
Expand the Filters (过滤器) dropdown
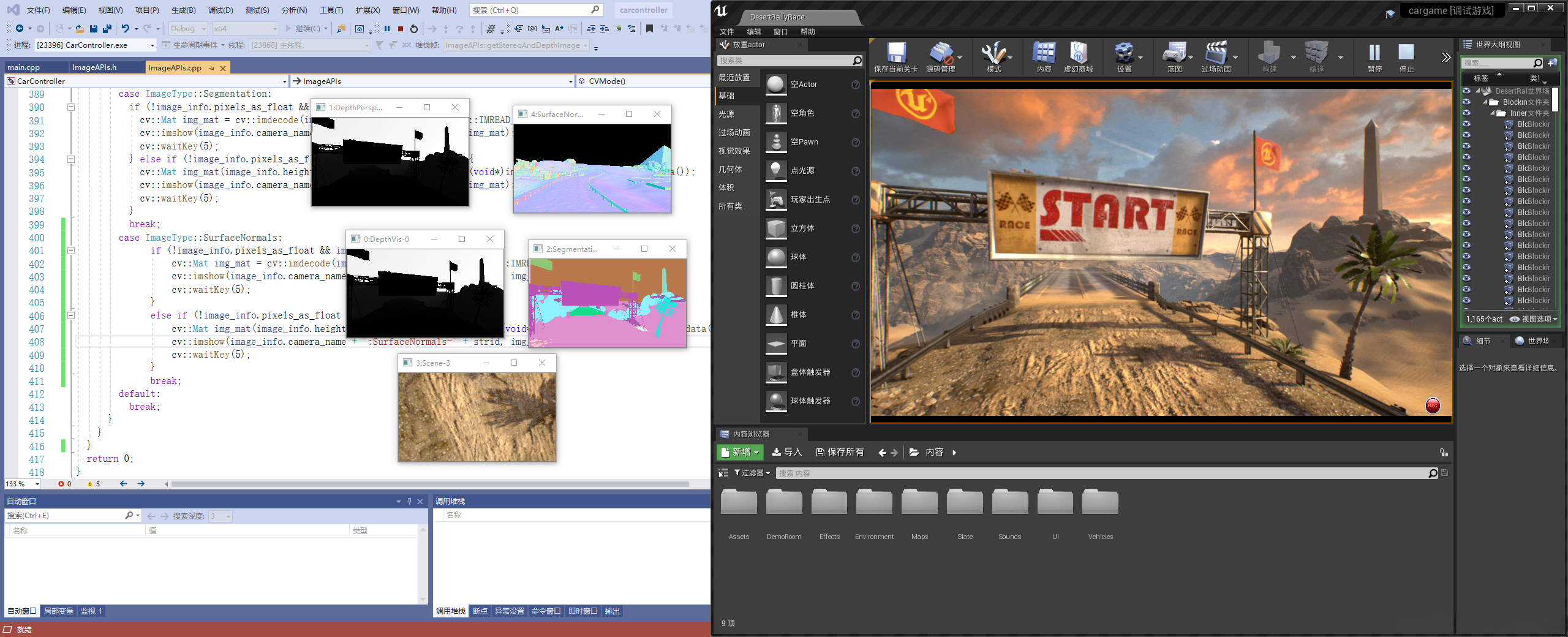point(752,473)
